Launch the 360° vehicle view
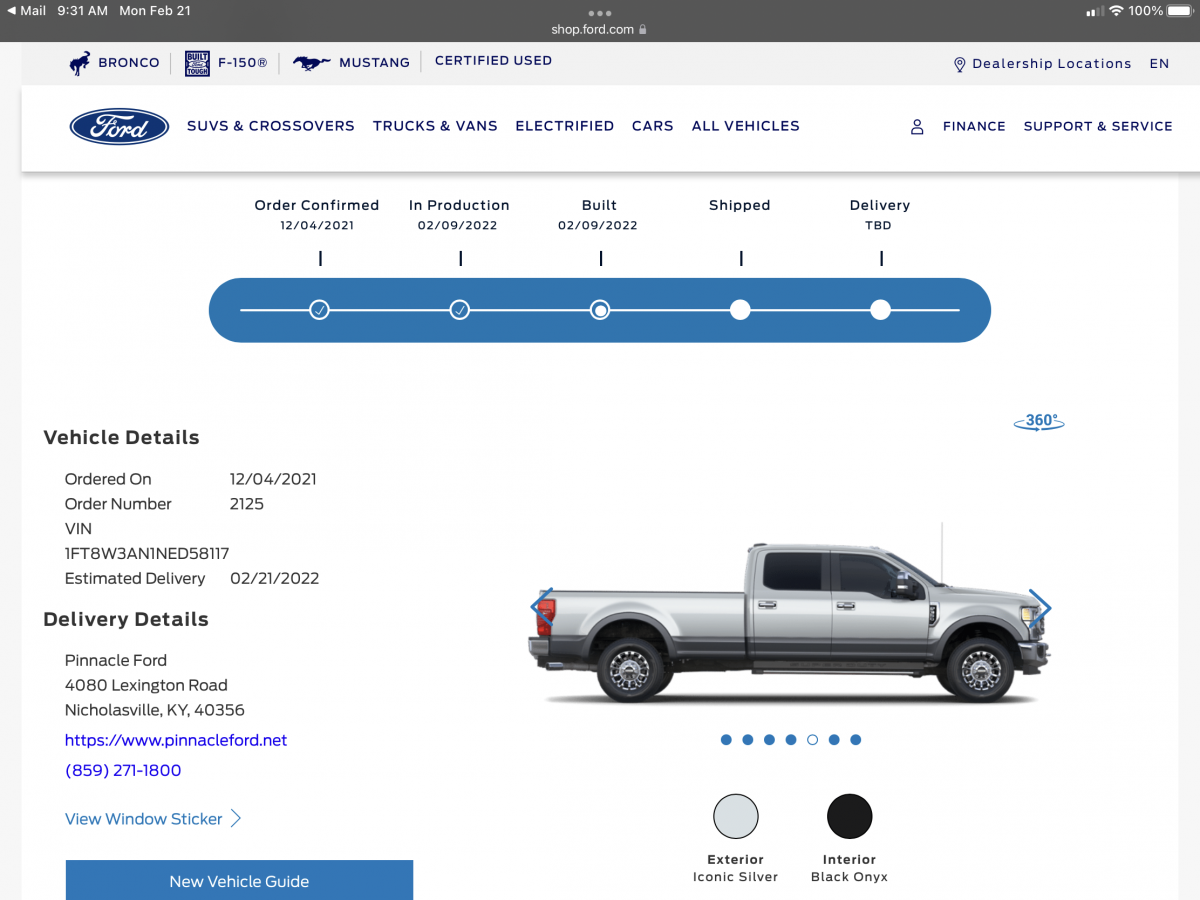This screenshot has height=900, width=1200. coord(1040,421)
